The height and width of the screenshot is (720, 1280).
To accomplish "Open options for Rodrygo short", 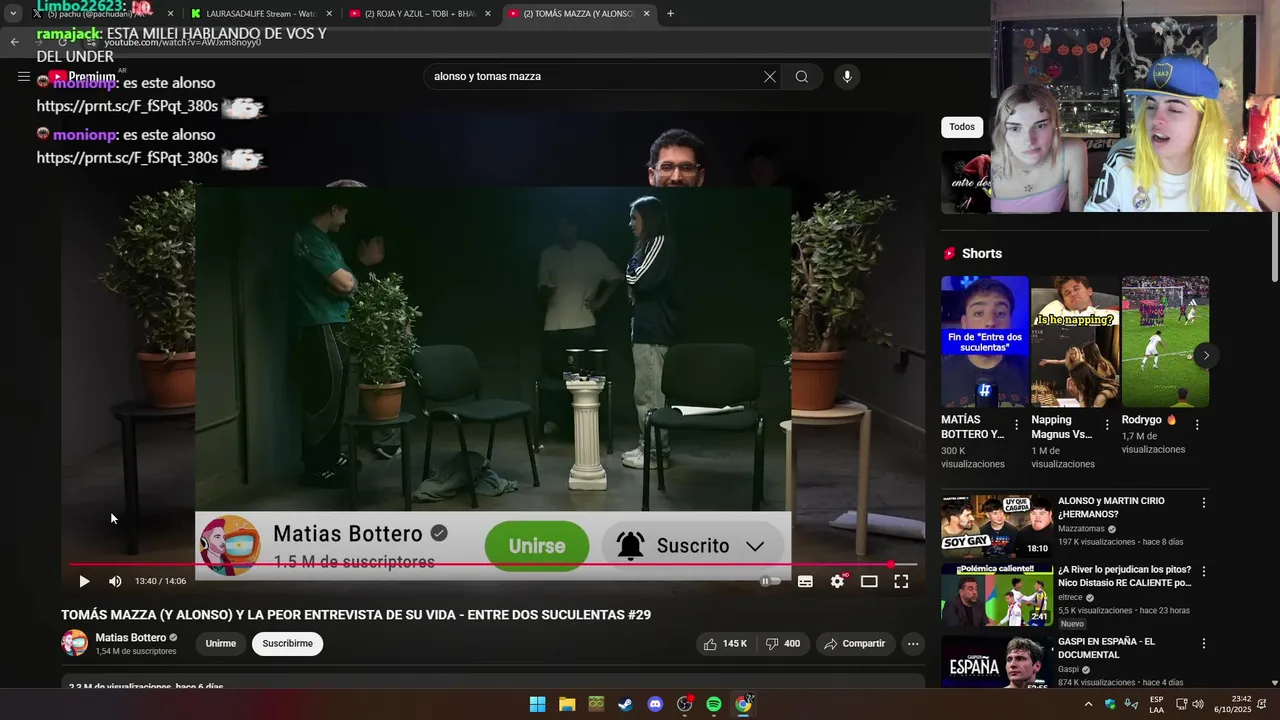I will 1197,425.
